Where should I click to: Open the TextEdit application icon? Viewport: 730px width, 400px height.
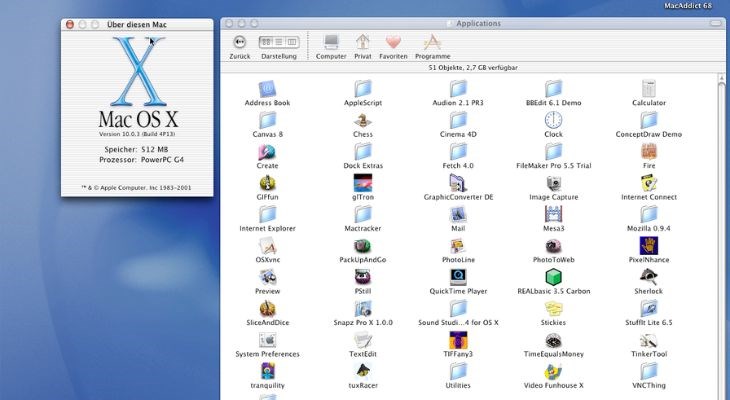pos(363,340)
